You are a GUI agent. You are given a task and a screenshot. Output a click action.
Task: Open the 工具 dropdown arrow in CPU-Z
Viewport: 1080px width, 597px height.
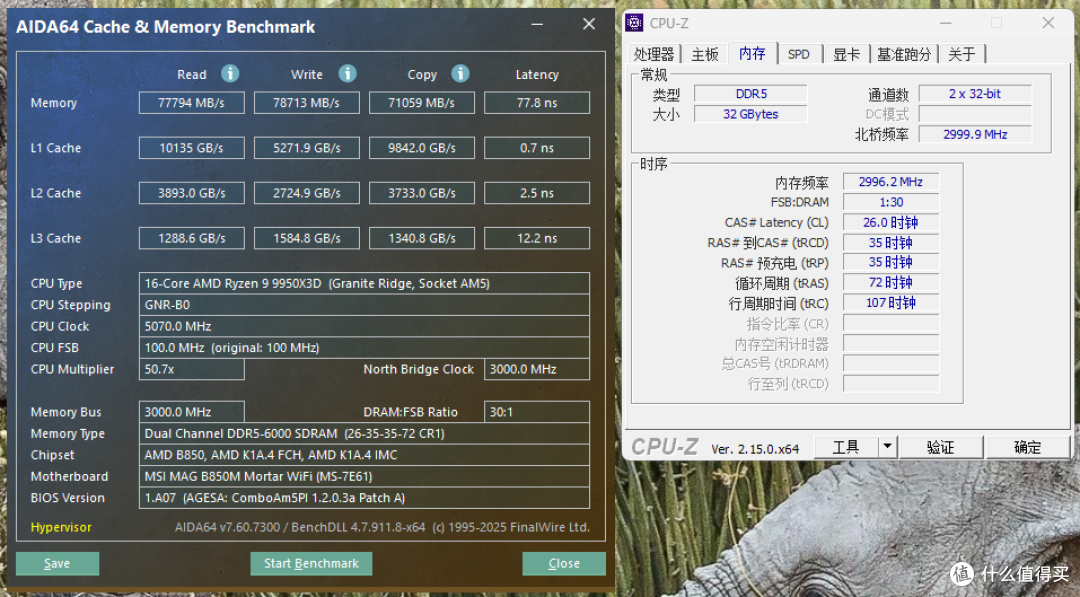coord(888,447)
